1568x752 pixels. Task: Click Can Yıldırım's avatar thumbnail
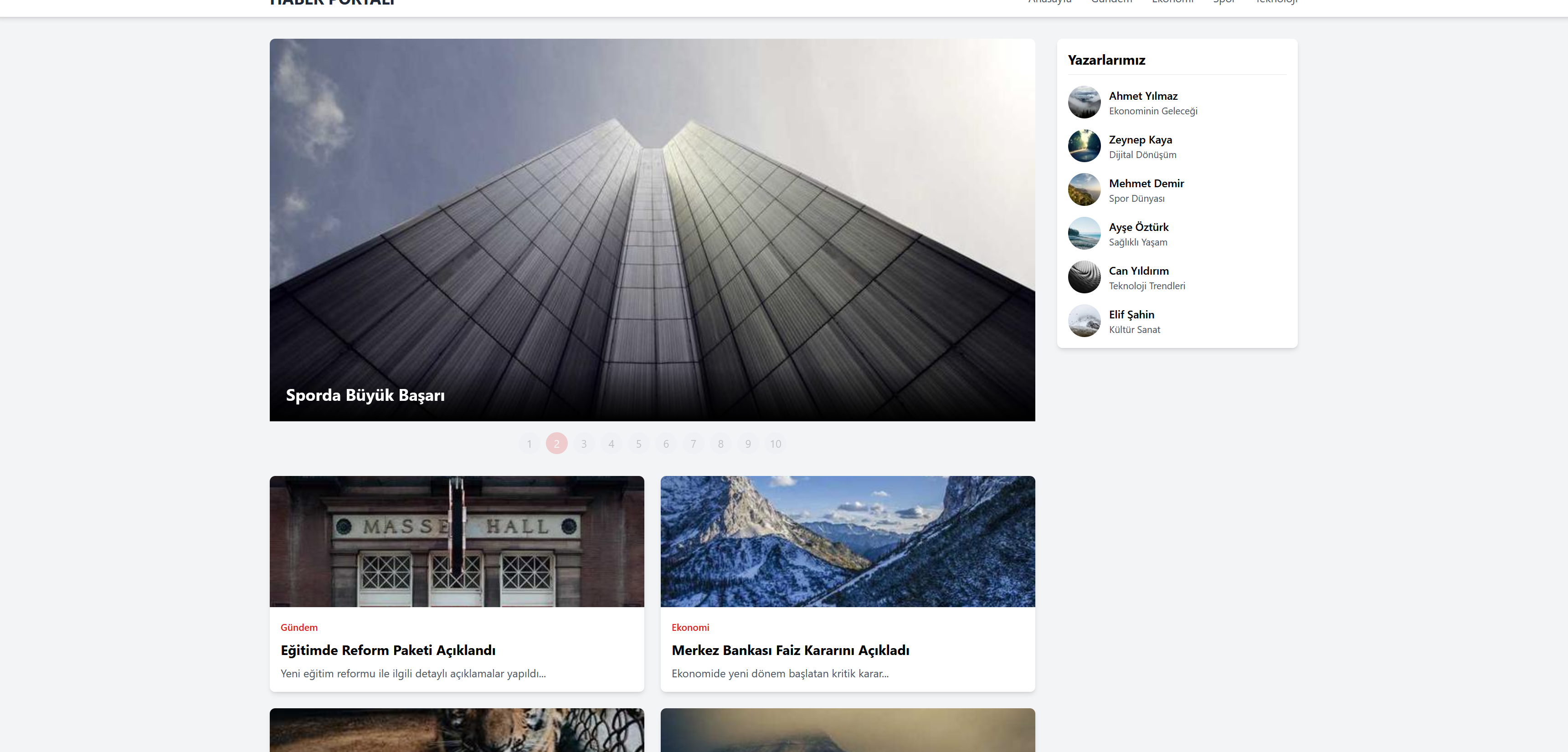tap(1084, 277)
